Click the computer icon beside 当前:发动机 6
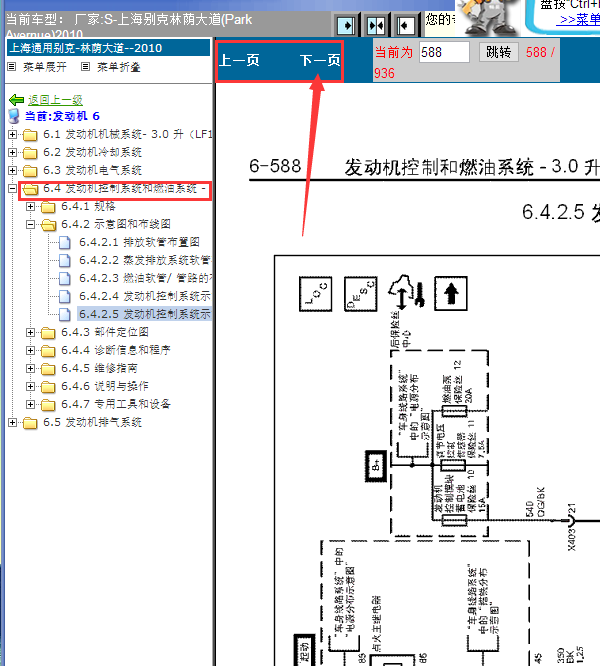The image size is (600, 666). click(x=14, y=116)
